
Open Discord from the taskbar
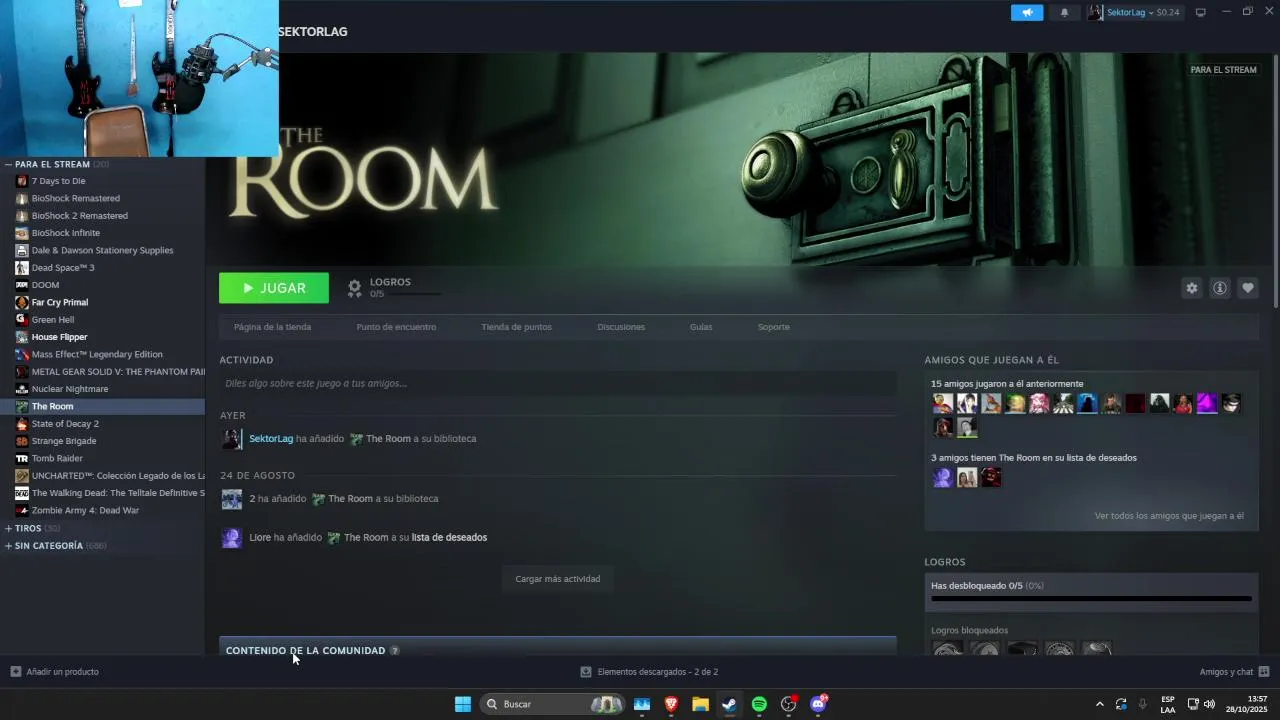[x=818, y=704]
